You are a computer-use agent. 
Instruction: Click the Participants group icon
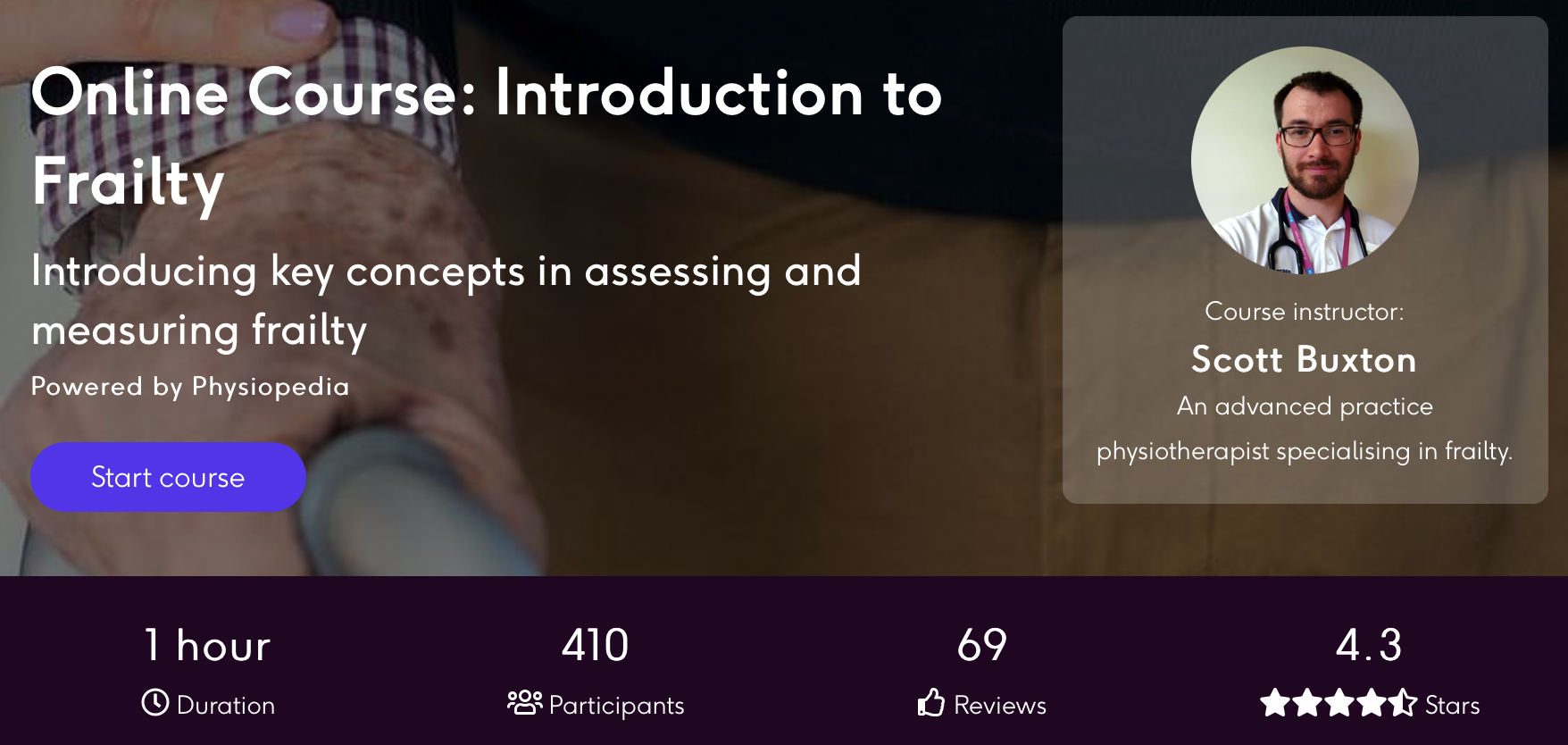click(525, 703)
